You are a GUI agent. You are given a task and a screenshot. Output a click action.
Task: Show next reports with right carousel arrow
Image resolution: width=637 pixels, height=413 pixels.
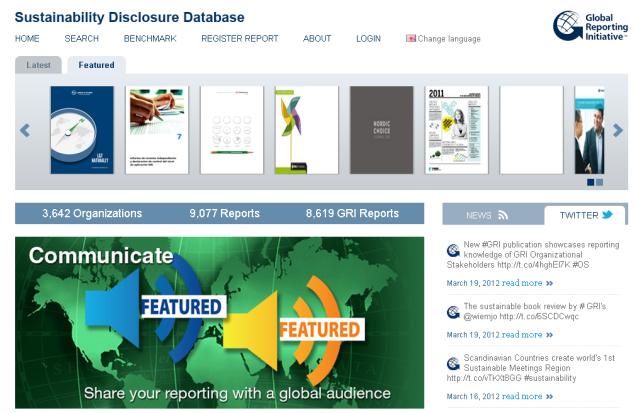tap(618, 130)
